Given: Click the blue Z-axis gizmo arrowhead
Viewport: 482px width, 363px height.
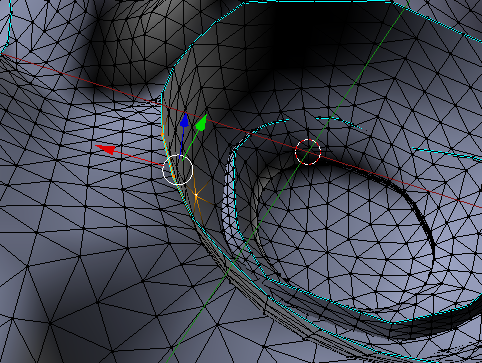Looking at the screenshot, I should pyautogui.click(x=184, y=120).
